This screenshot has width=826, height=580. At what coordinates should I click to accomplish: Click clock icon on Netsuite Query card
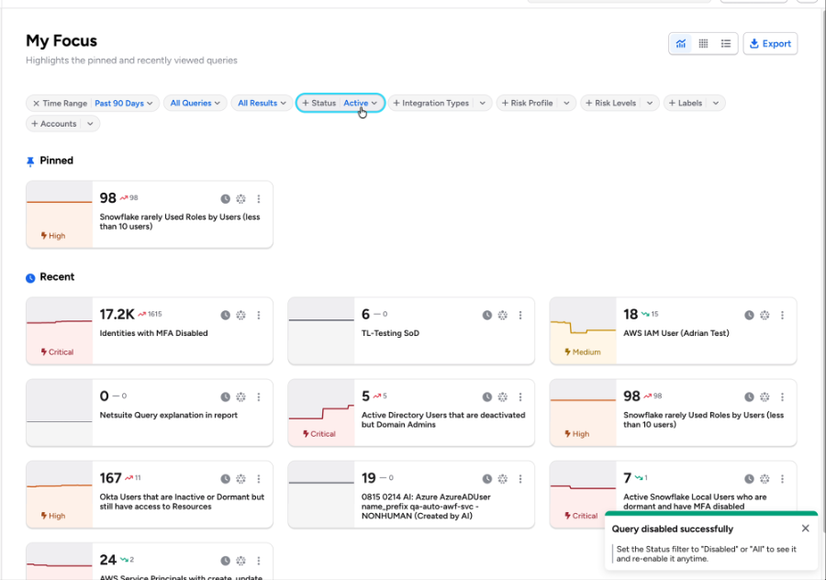[225, 397]
